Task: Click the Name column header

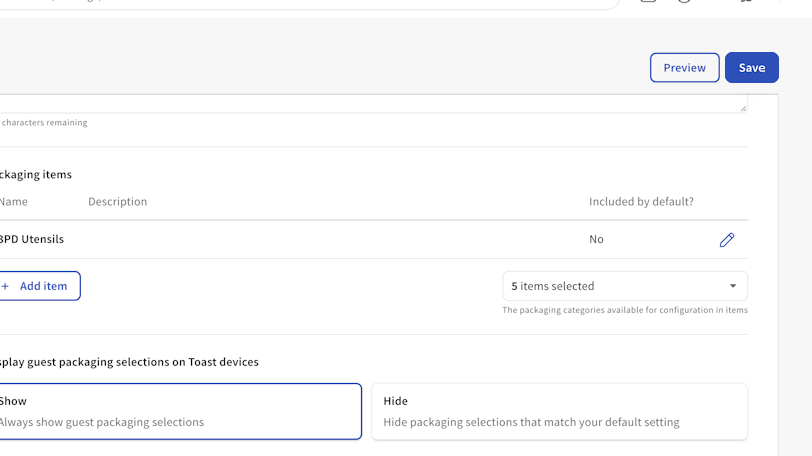Action: (14, 202)
